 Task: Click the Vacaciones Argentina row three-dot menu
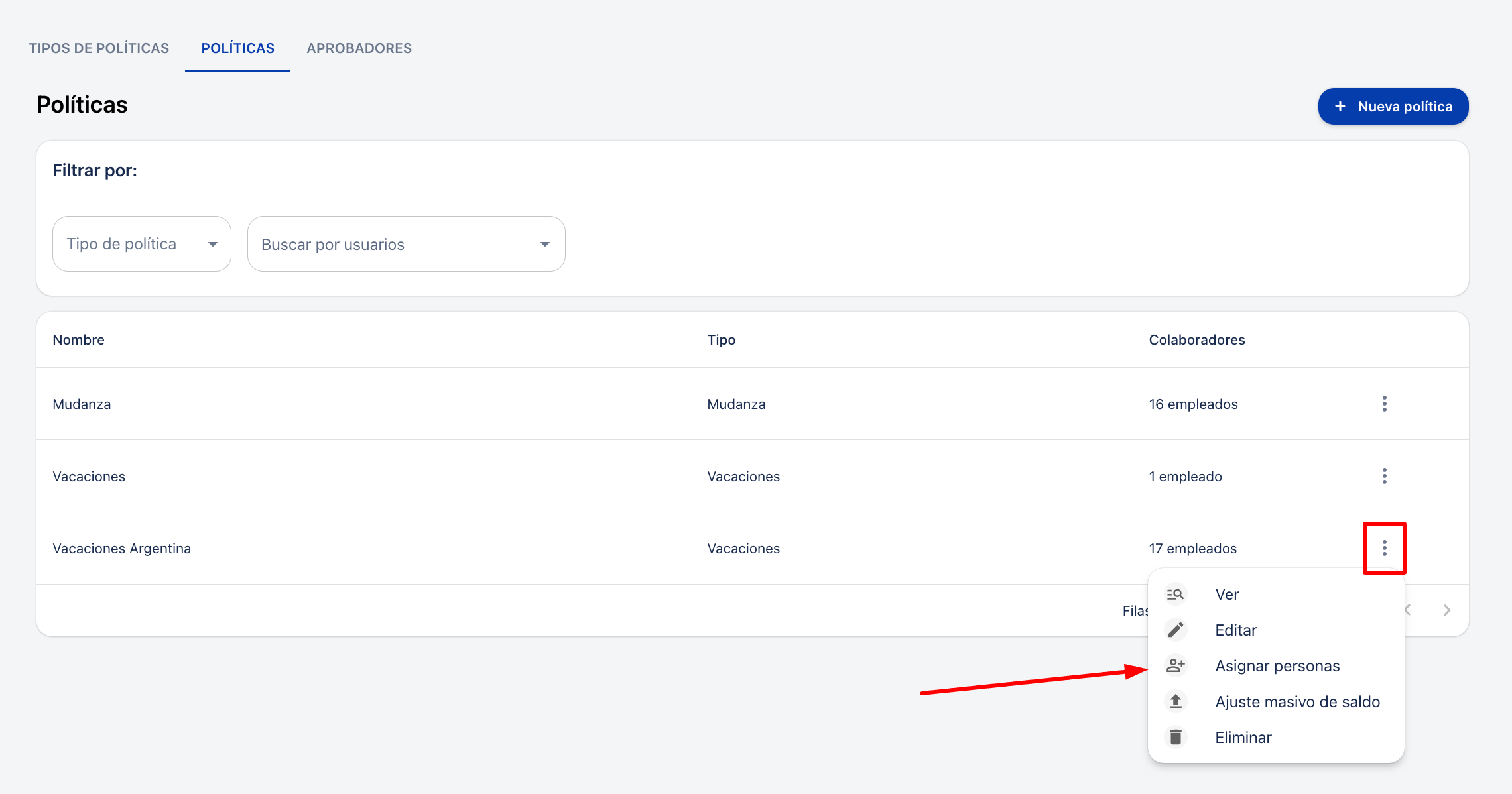coord(1384,548)
